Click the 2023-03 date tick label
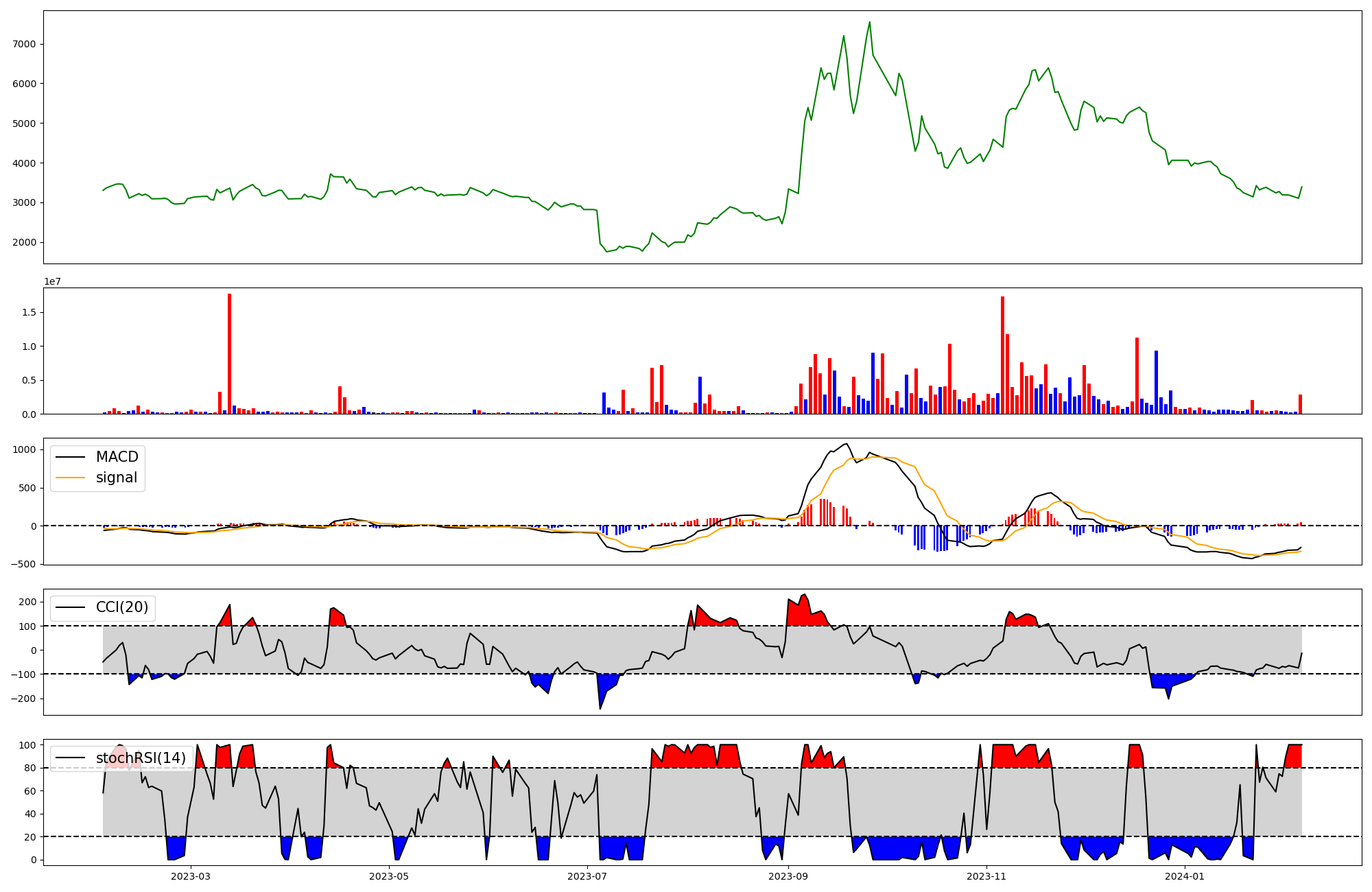The height and width of the screenshot is (892, 1372). [191, 876]
